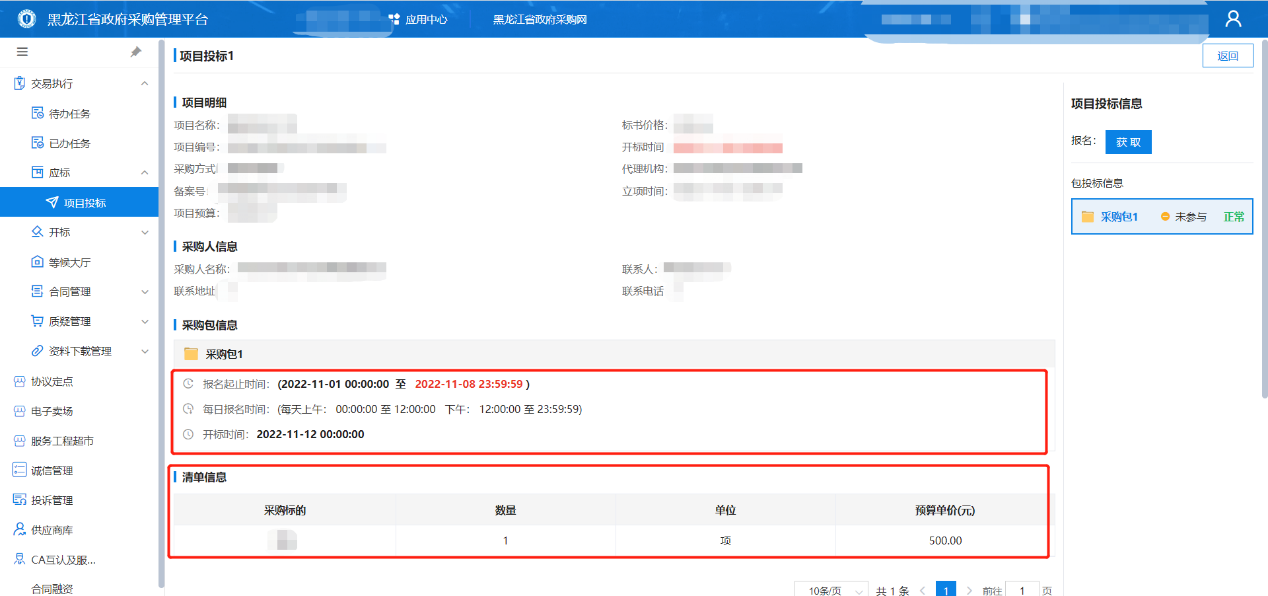Click the 应用中心 app grid icon
This screenshot has width=1268, height=596.
394,19
